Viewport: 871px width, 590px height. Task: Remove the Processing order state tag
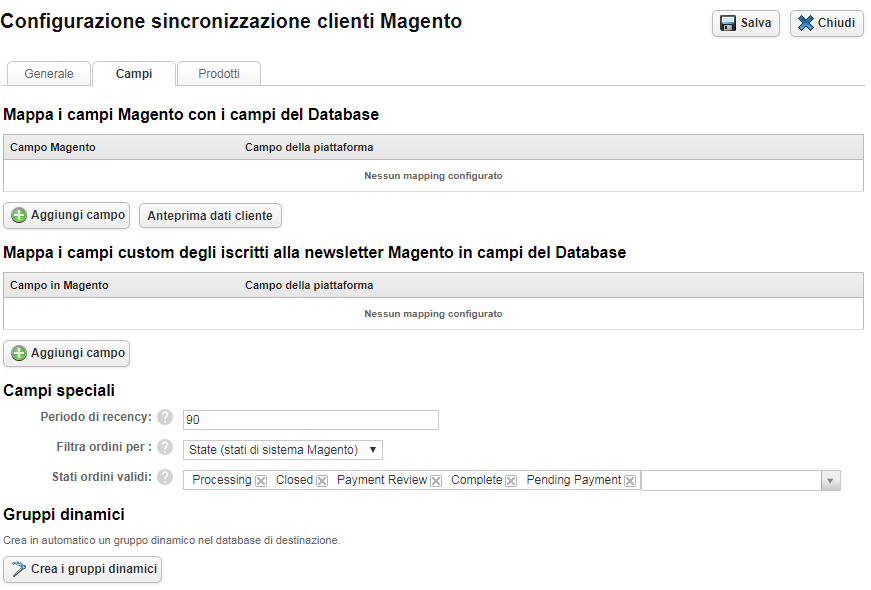tap(261, 481)
